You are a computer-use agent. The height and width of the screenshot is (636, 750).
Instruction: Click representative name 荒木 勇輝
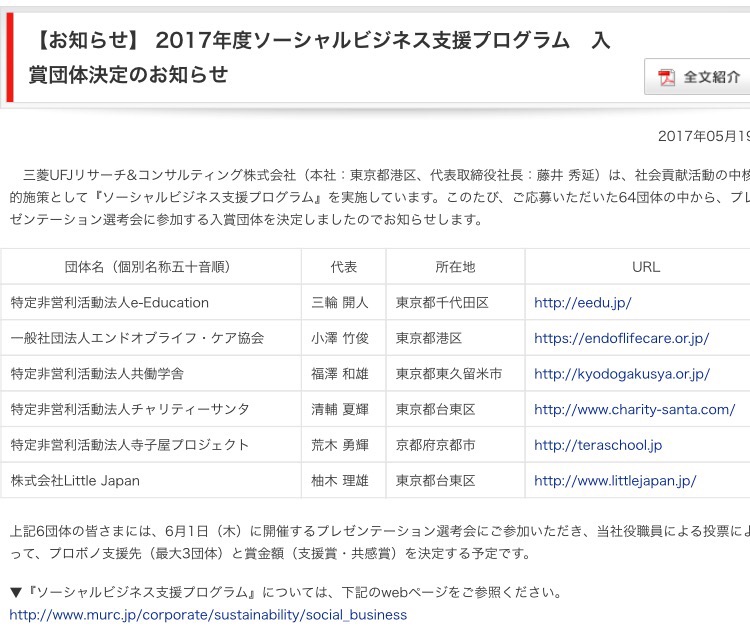click(340, 445)
